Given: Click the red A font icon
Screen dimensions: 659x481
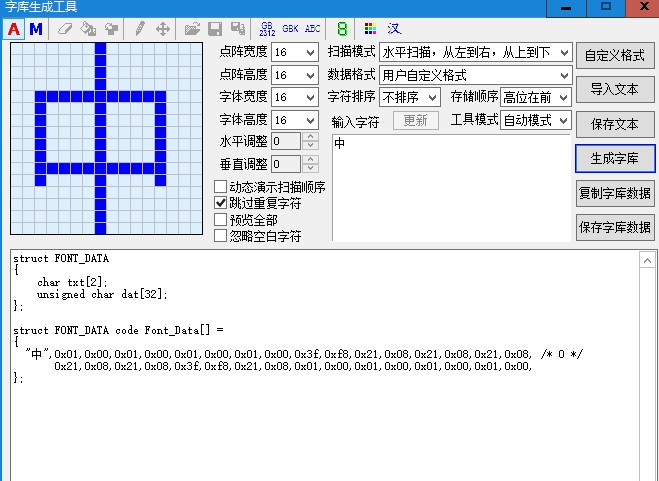Looking at the screenshot, I should point(14,29).
